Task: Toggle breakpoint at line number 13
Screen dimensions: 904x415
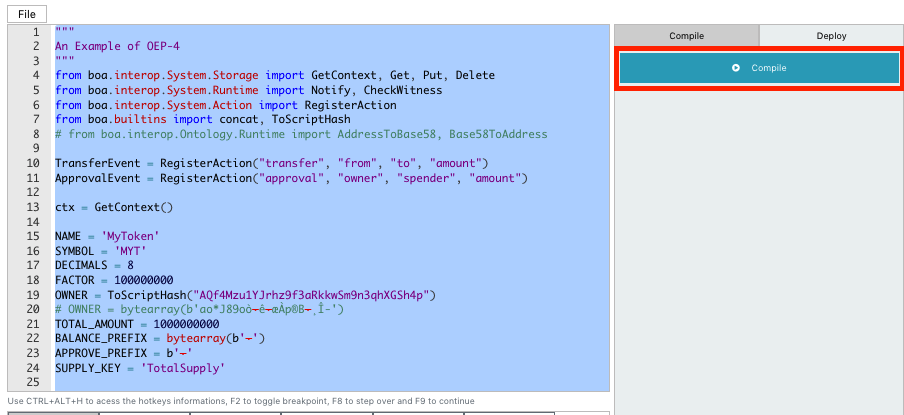Action: [33, 207]
